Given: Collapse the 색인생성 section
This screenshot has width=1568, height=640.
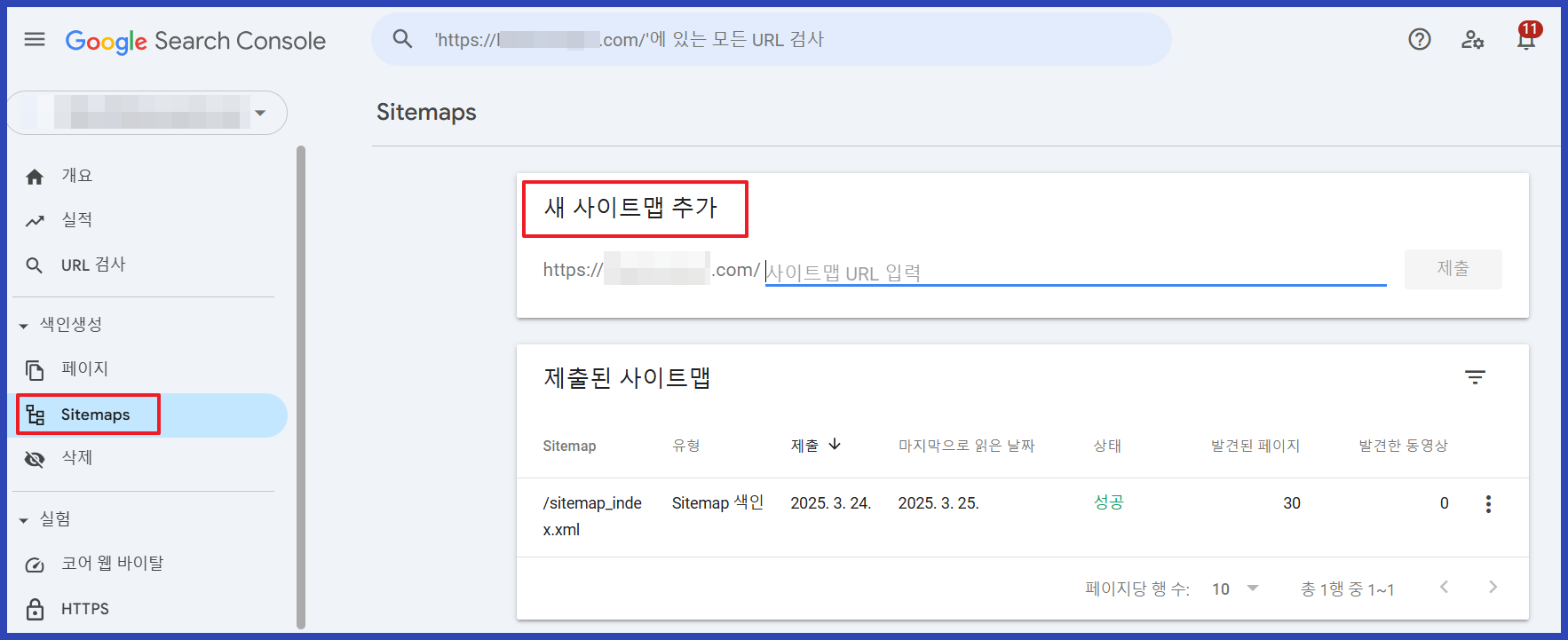Looking at the screenshot, I should coord(24,326).
